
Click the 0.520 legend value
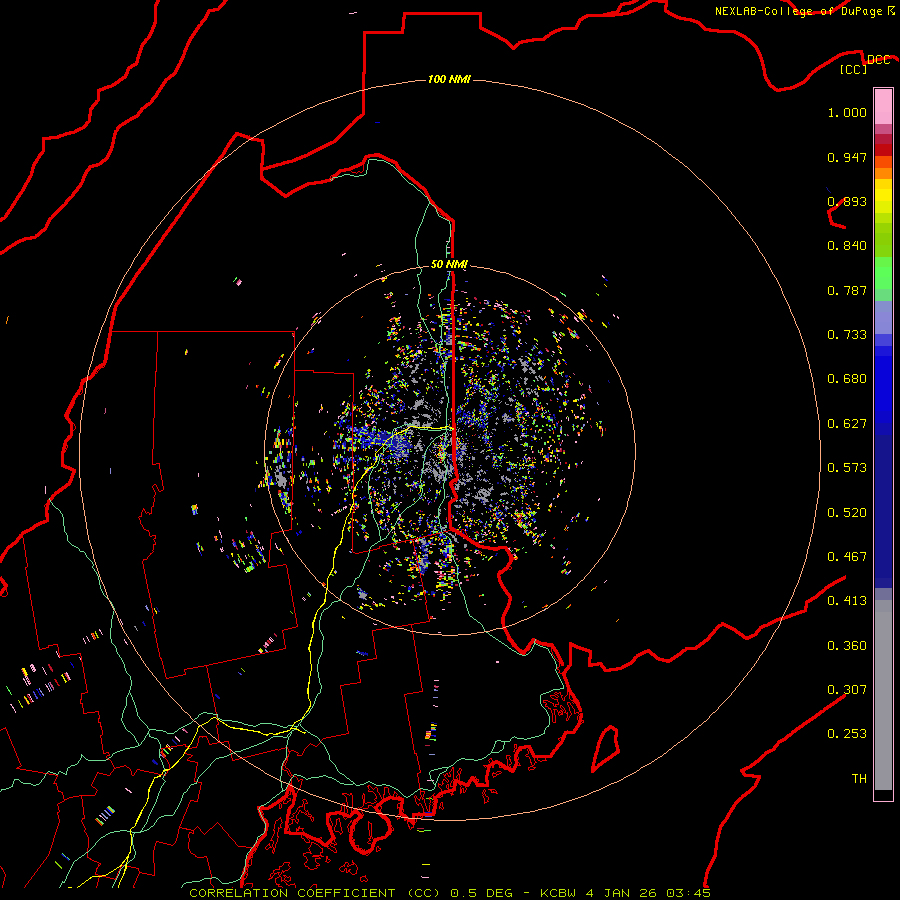847,513
